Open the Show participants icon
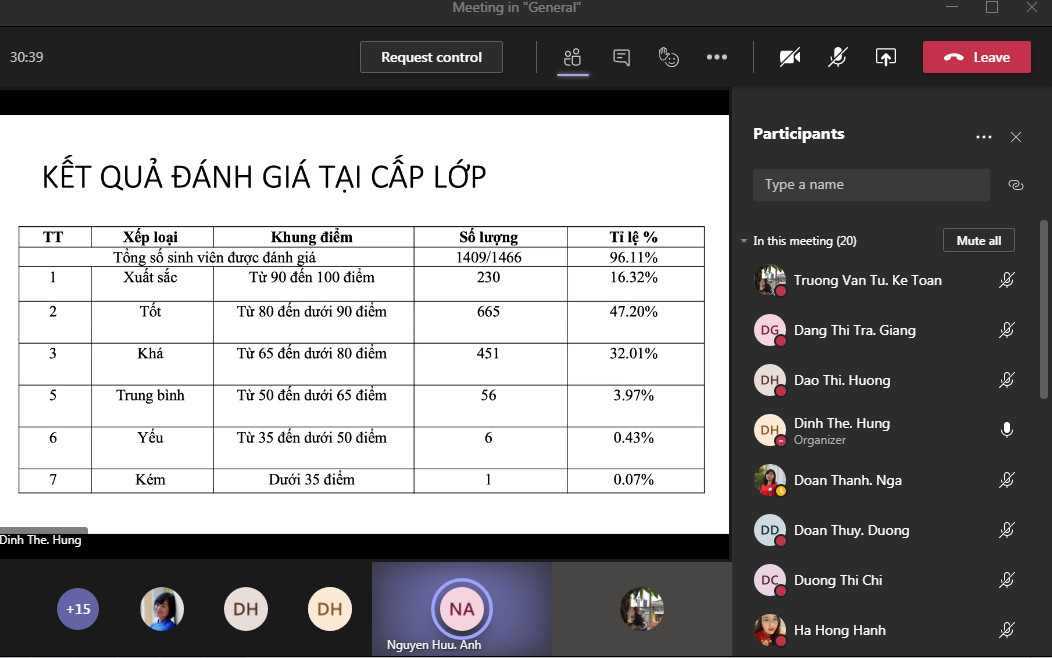1052x658 pixels. pyautogui.click(x=572, y=57)
